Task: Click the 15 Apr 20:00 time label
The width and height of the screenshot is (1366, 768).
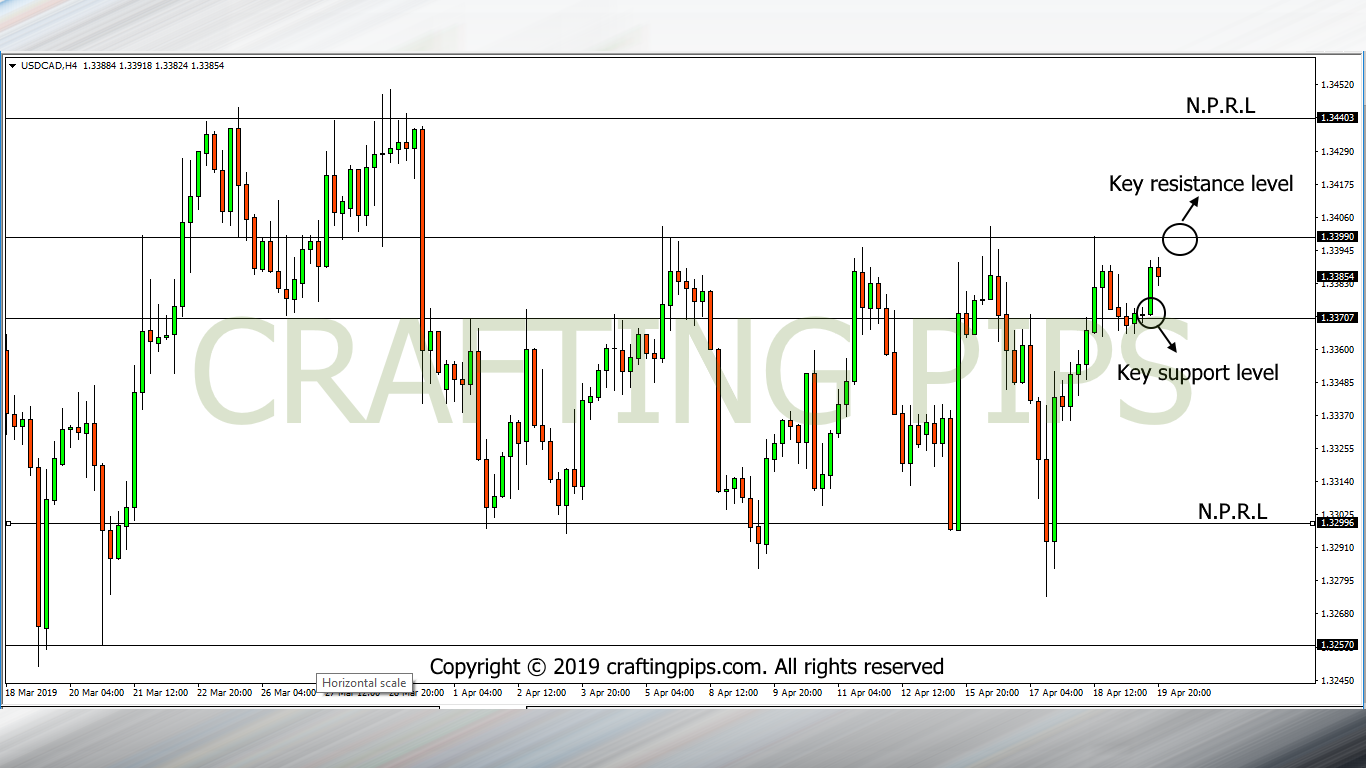Action: 992,692
